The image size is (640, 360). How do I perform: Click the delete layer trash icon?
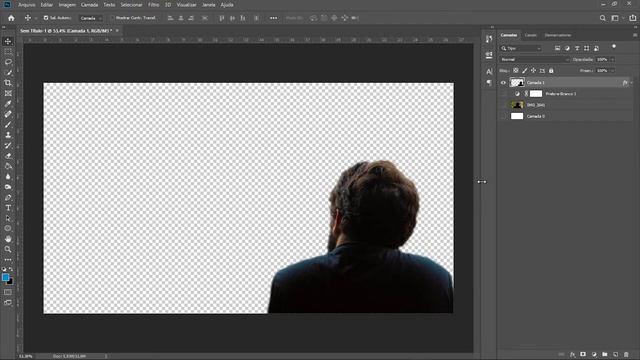coord(626,354)
